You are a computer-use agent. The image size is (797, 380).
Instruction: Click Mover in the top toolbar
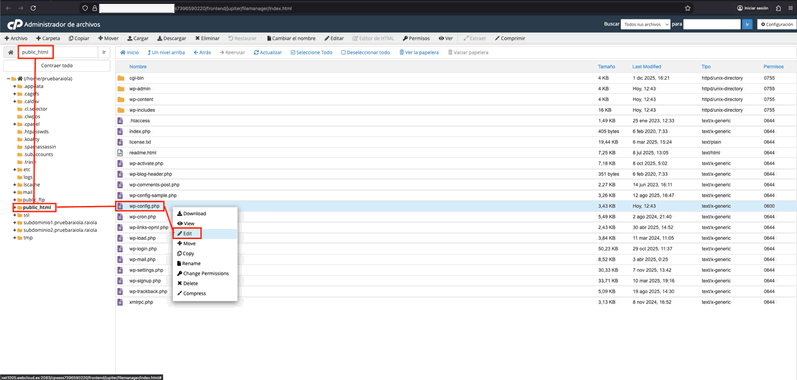[x=108, y=38]
